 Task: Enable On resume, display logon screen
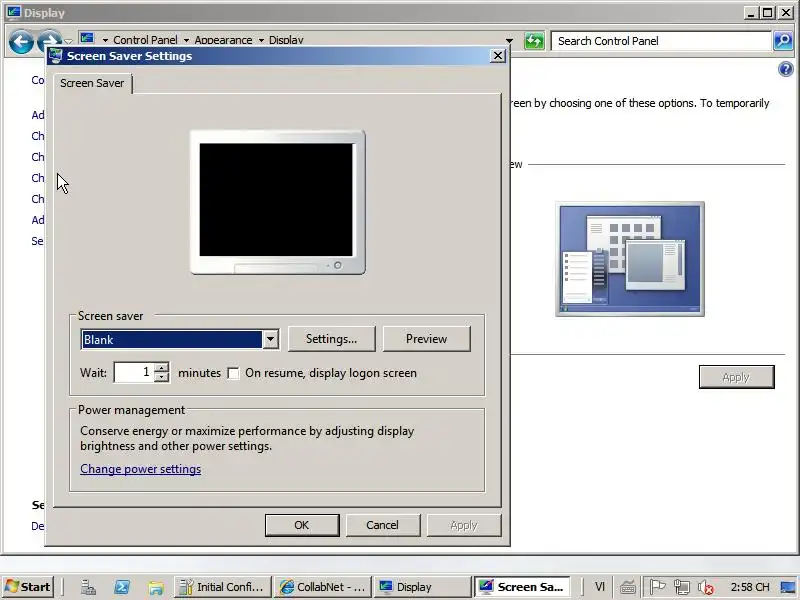[233, 373]
